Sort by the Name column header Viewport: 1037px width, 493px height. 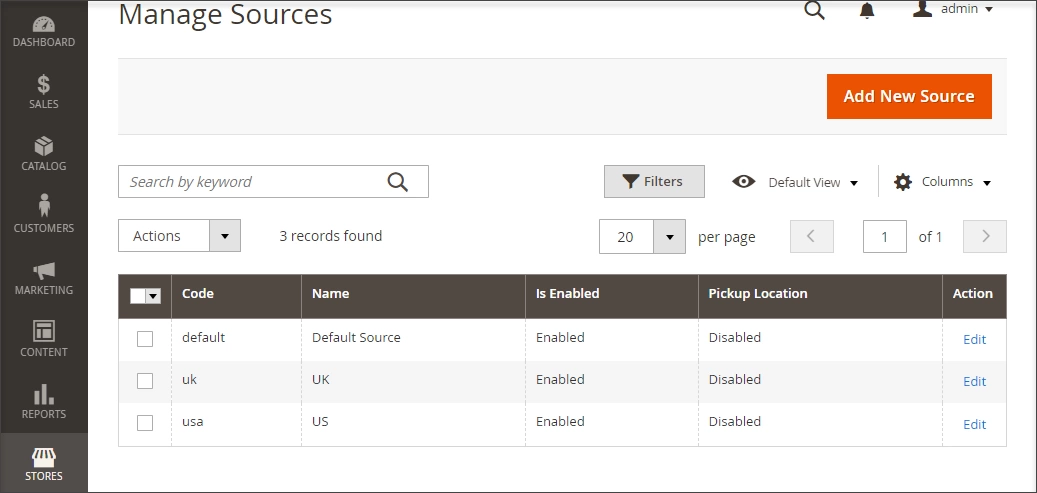point(413,294)
